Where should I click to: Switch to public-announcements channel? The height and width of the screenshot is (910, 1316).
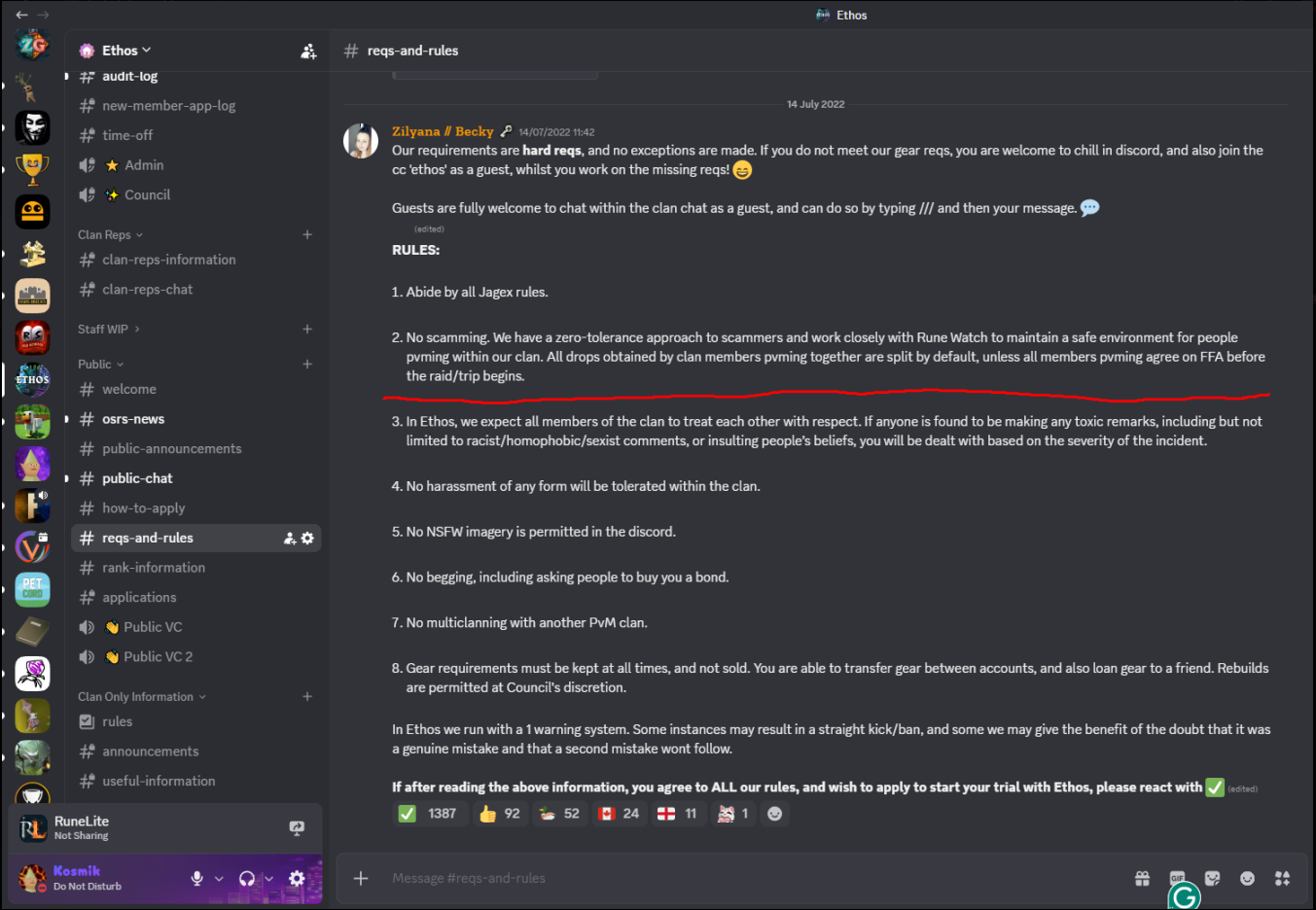pos(196,448)
